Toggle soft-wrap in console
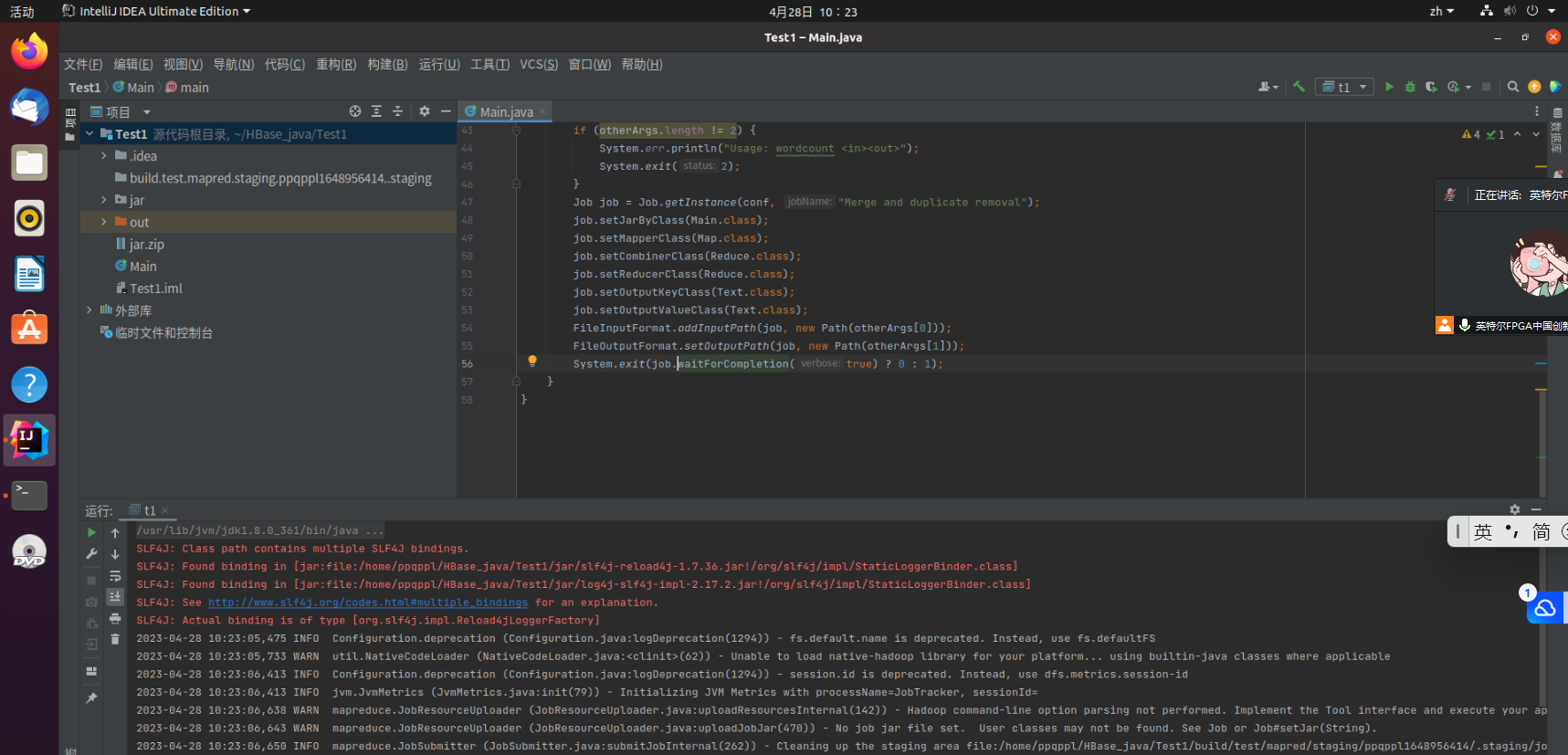The height and width of the screenshot is (755, 1568). coord(115,576)
